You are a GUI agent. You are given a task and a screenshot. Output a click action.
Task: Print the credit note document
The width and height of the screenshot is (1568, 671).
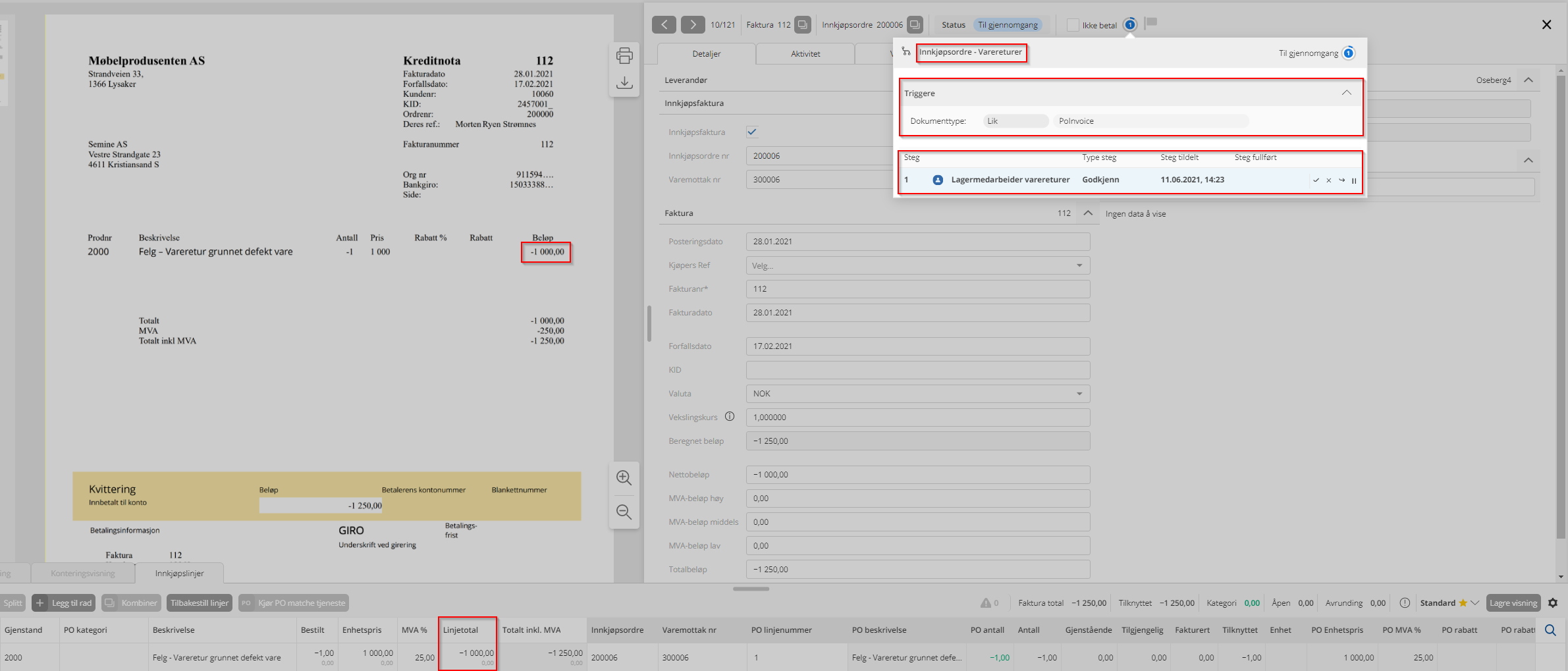624,56
